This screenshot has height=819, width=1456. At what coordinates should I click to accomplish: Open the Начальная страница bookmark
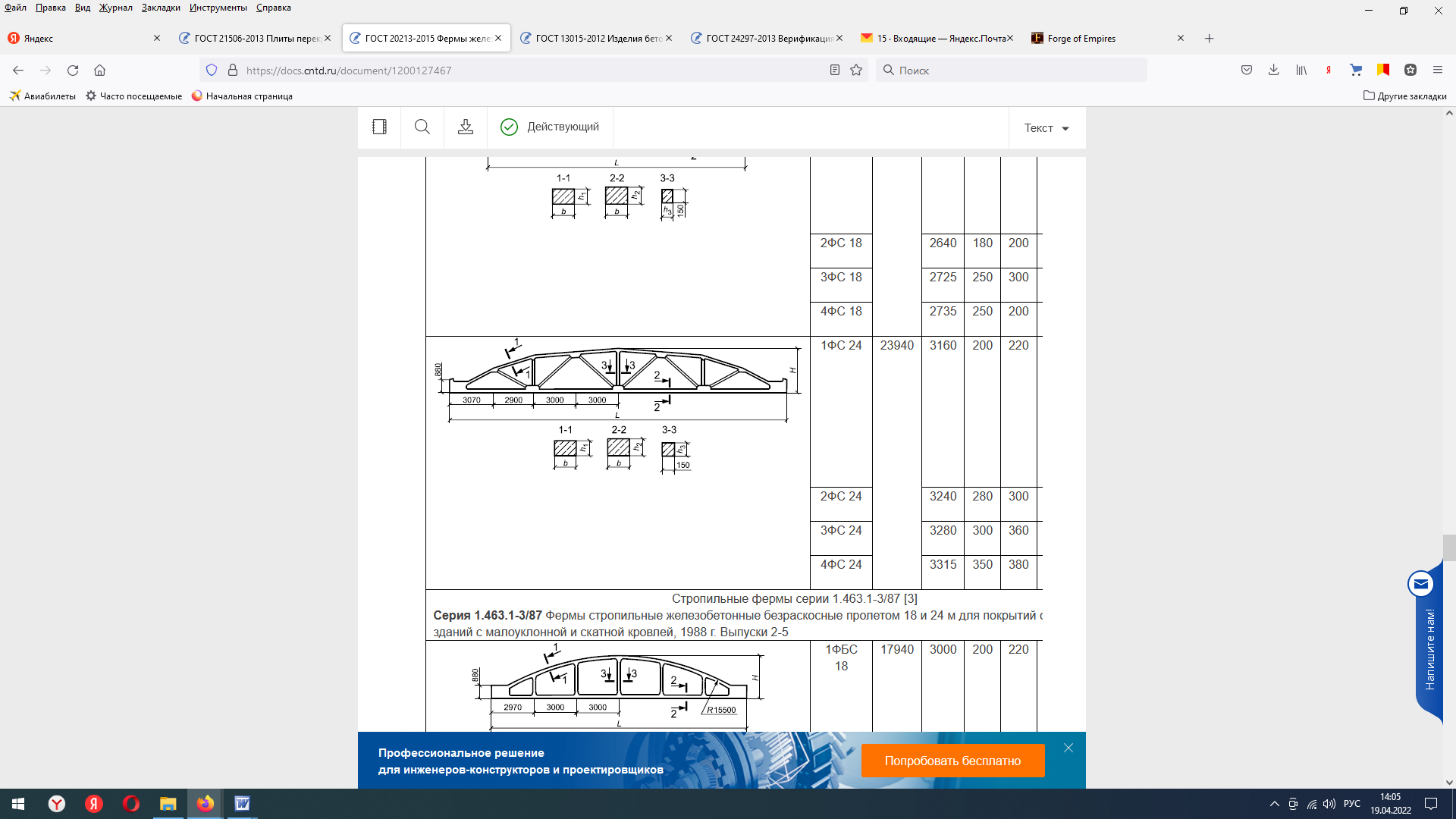click(242, 96)
